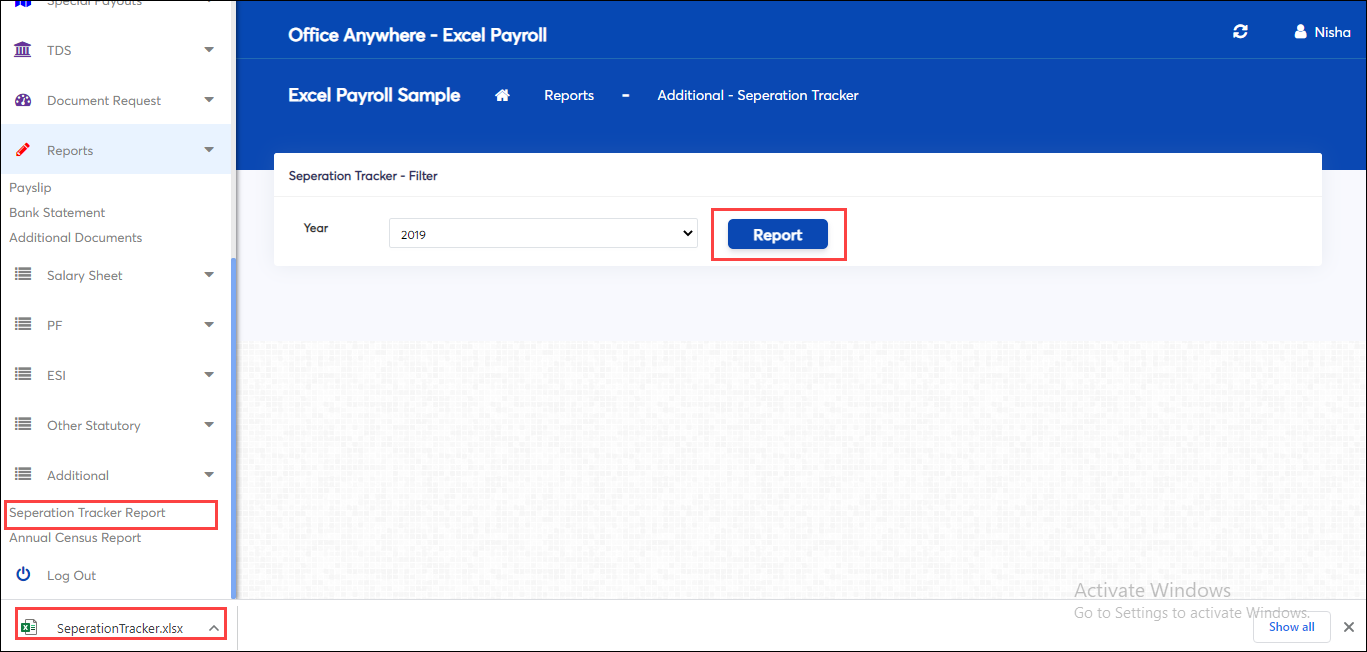This screenshot has width=1367, height=652.
Task: Click the list icon beside ESI
Action: [x=23, y=375]
